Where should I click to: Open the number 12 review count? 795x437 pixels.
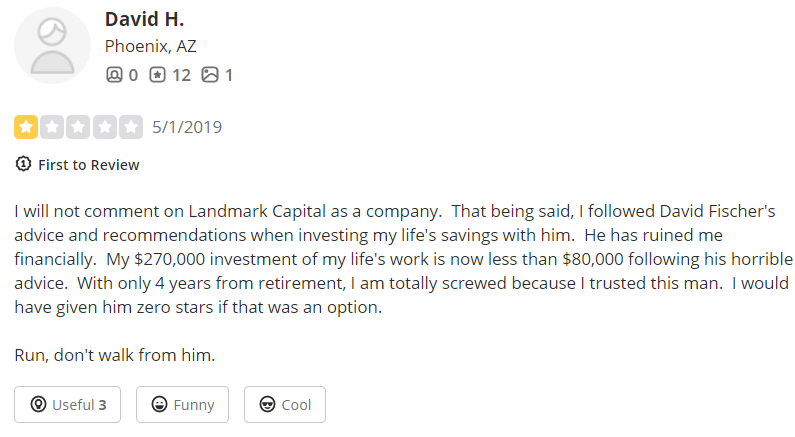[182, 75]
